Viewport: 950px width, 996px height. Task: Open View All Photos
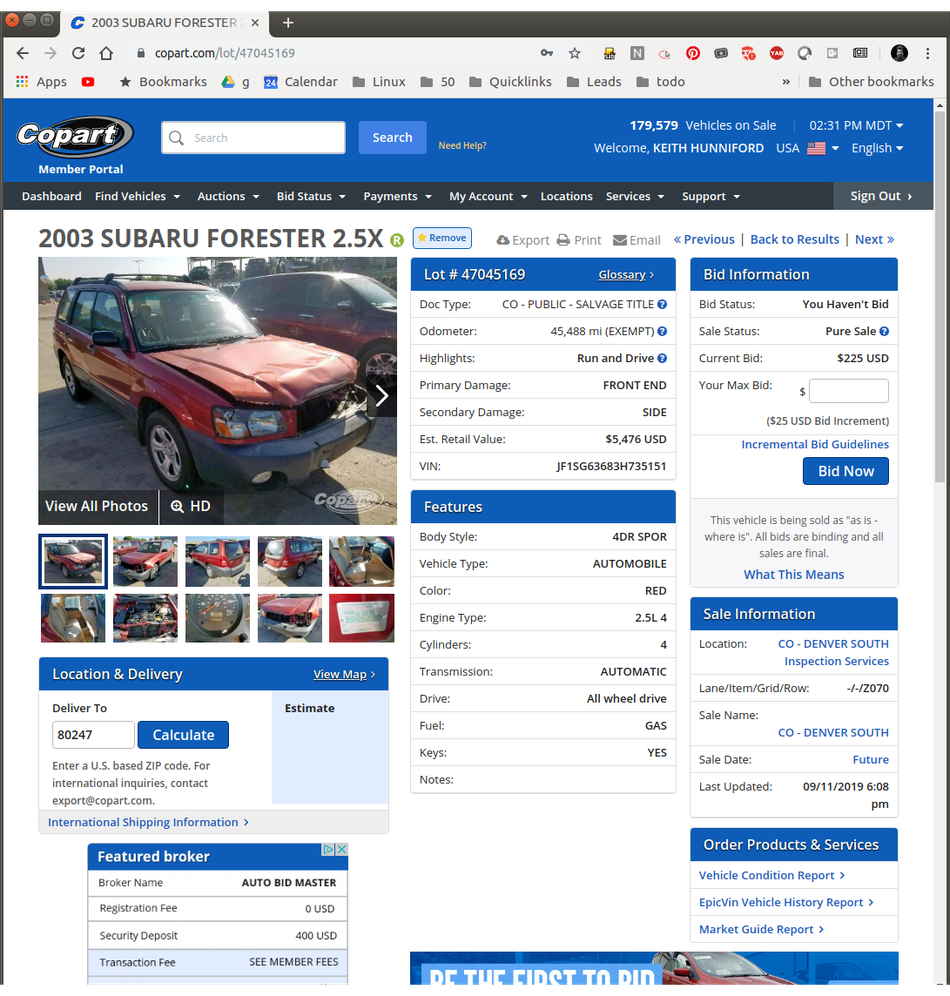point(97,506)
